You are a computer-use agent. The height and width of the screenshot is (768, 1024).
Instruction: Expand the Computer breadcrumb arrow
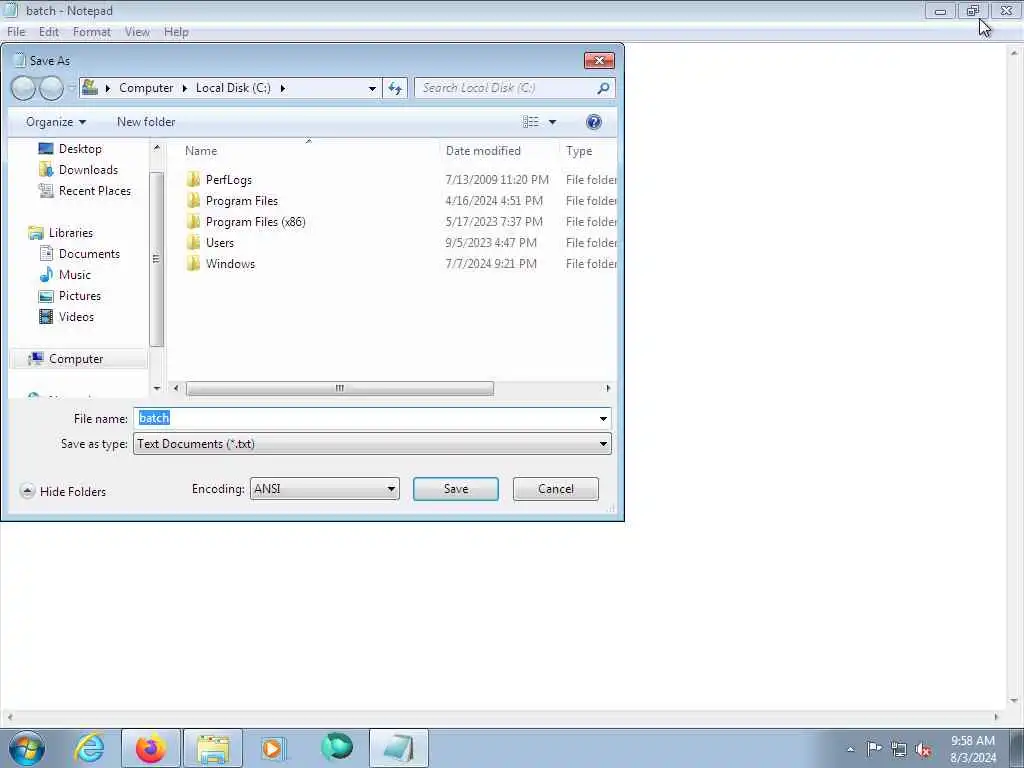(x=185, y=88)
